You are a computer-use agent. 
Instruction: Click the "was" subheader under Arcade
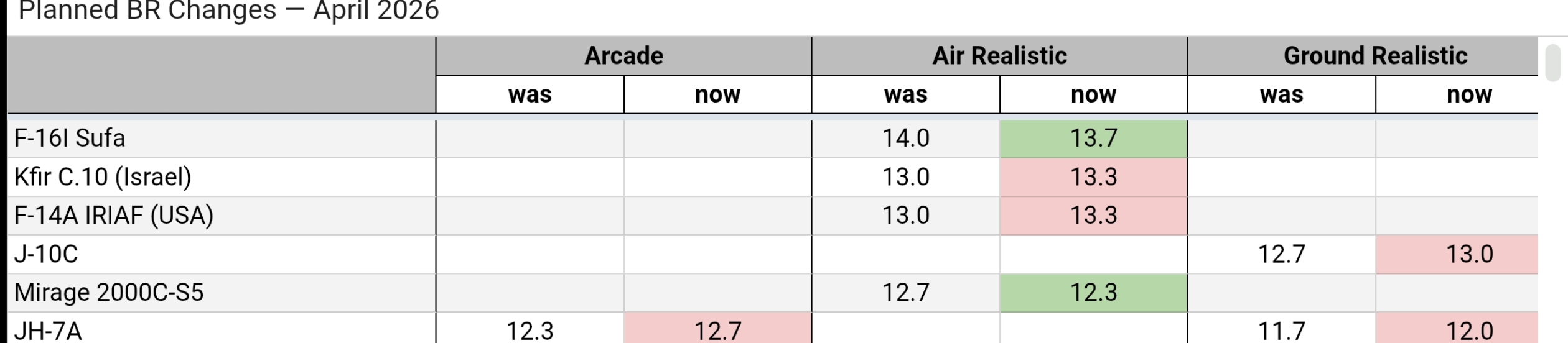530,94
